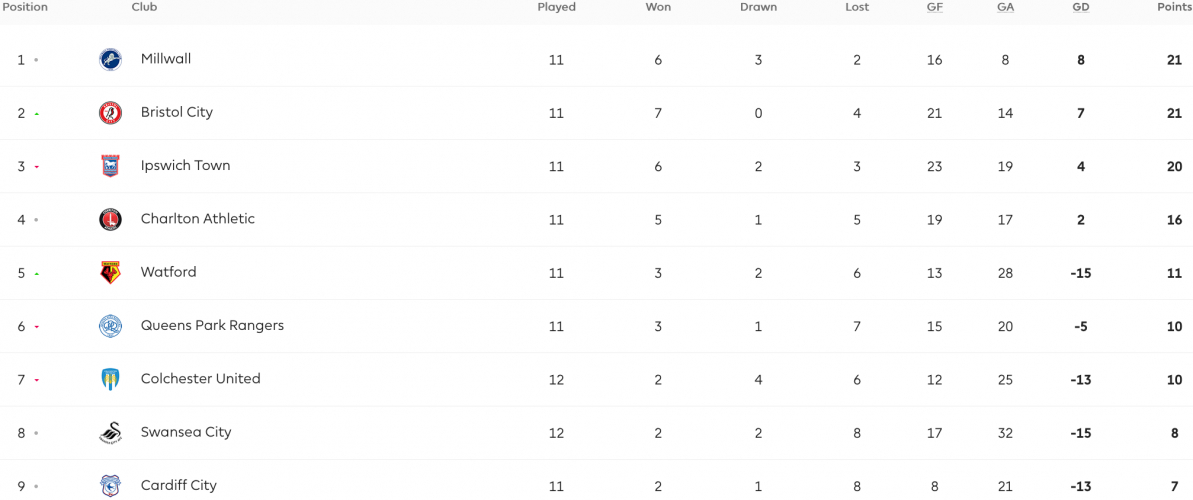Click the Watford club crest
The image size is (1193, 500).
[x=110, y=272]
